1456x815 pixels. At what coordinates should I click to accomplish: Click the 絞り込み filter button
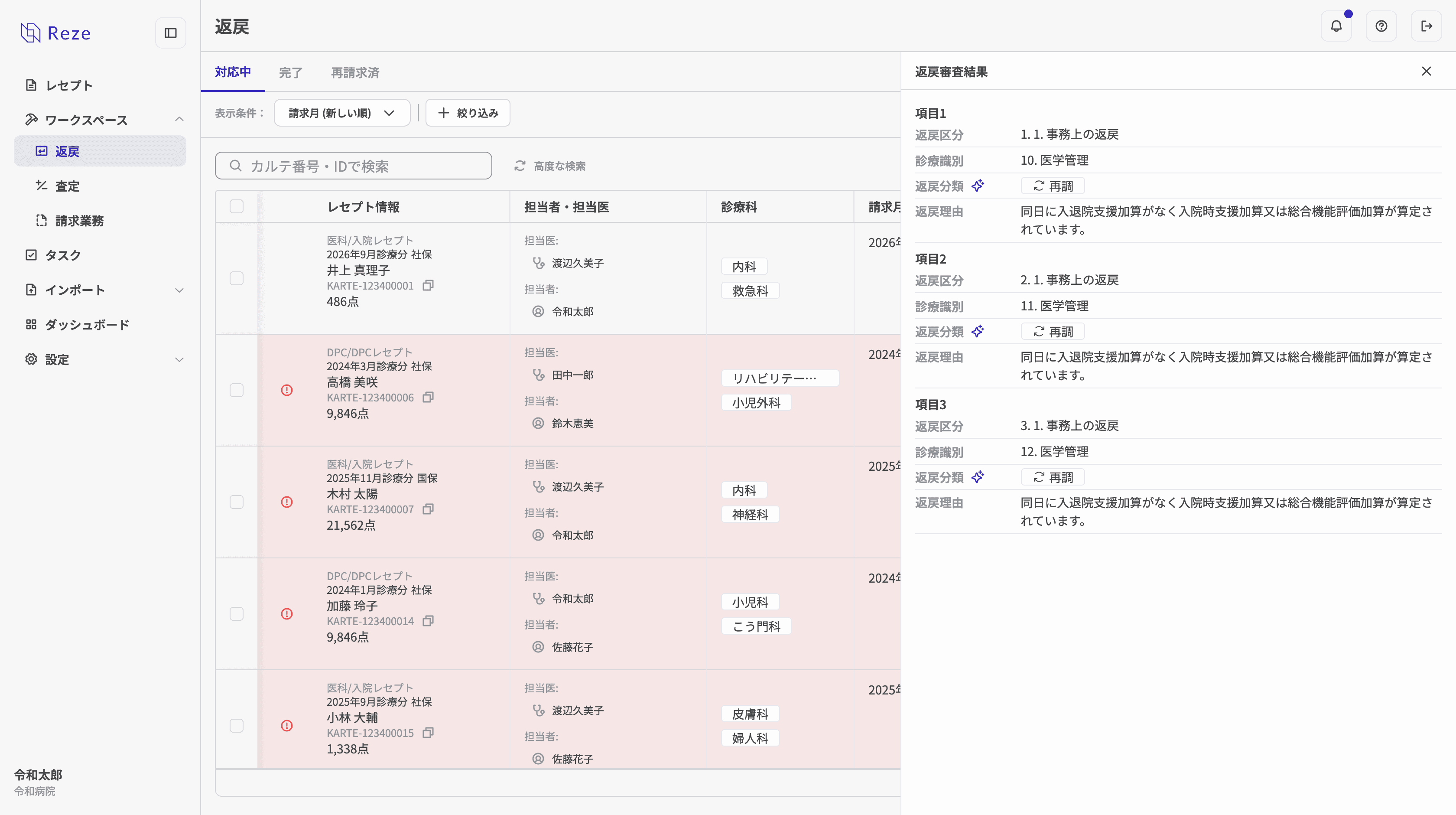468,113
